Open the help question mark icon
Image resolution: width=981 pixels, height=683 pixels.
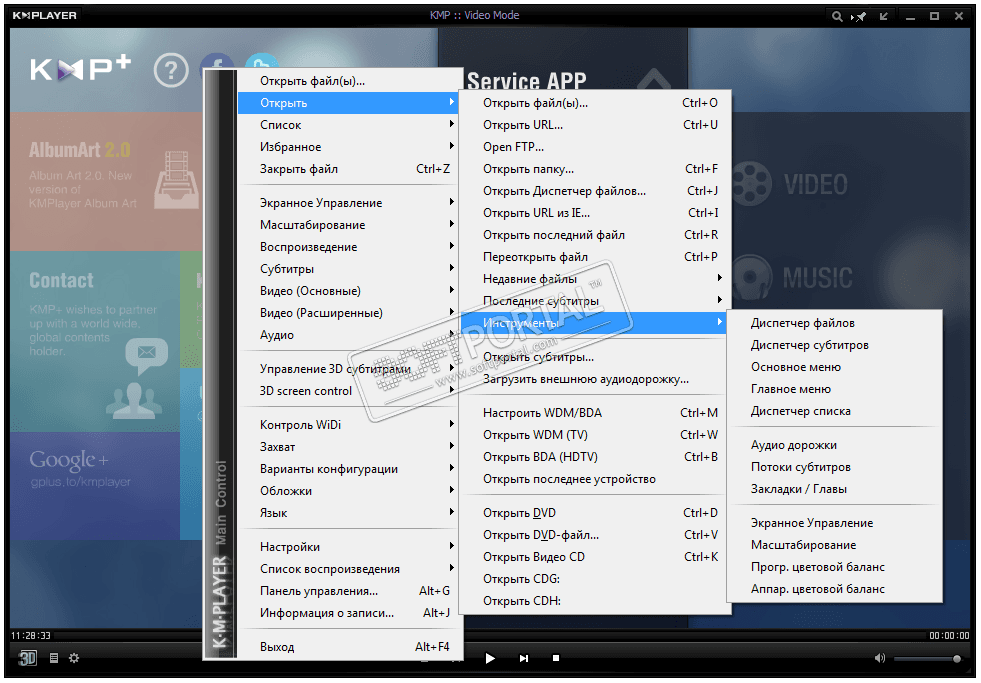click(x=171, y=70)
